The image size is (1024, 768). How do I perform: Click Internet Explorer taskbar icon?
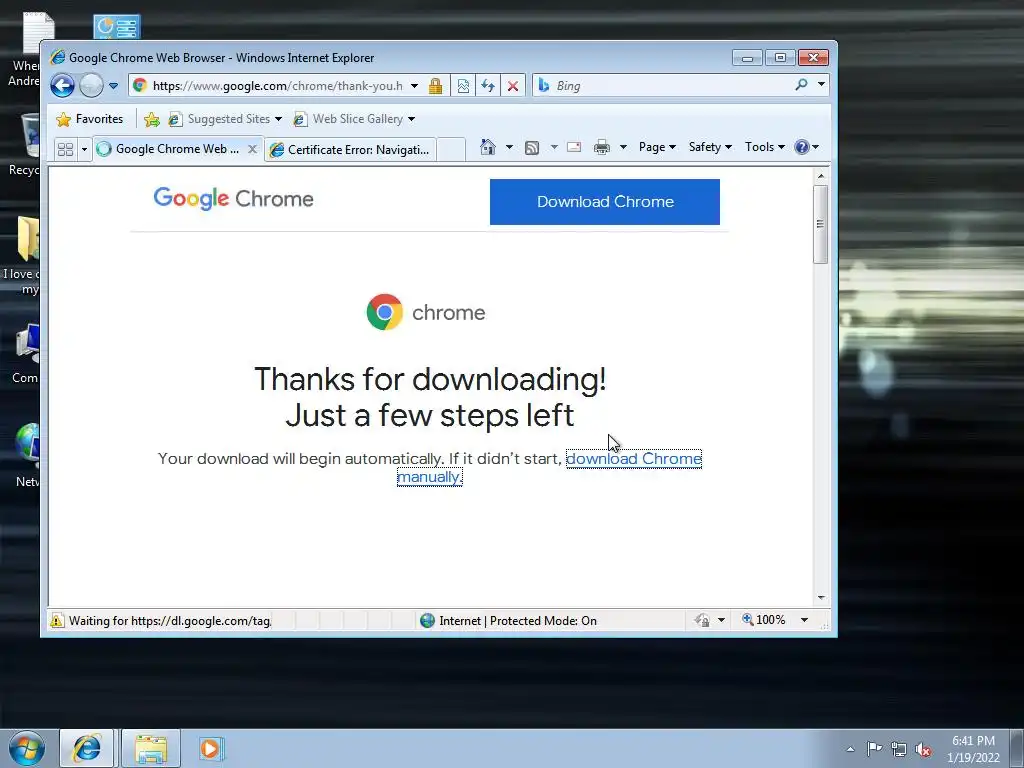point(87,748)
